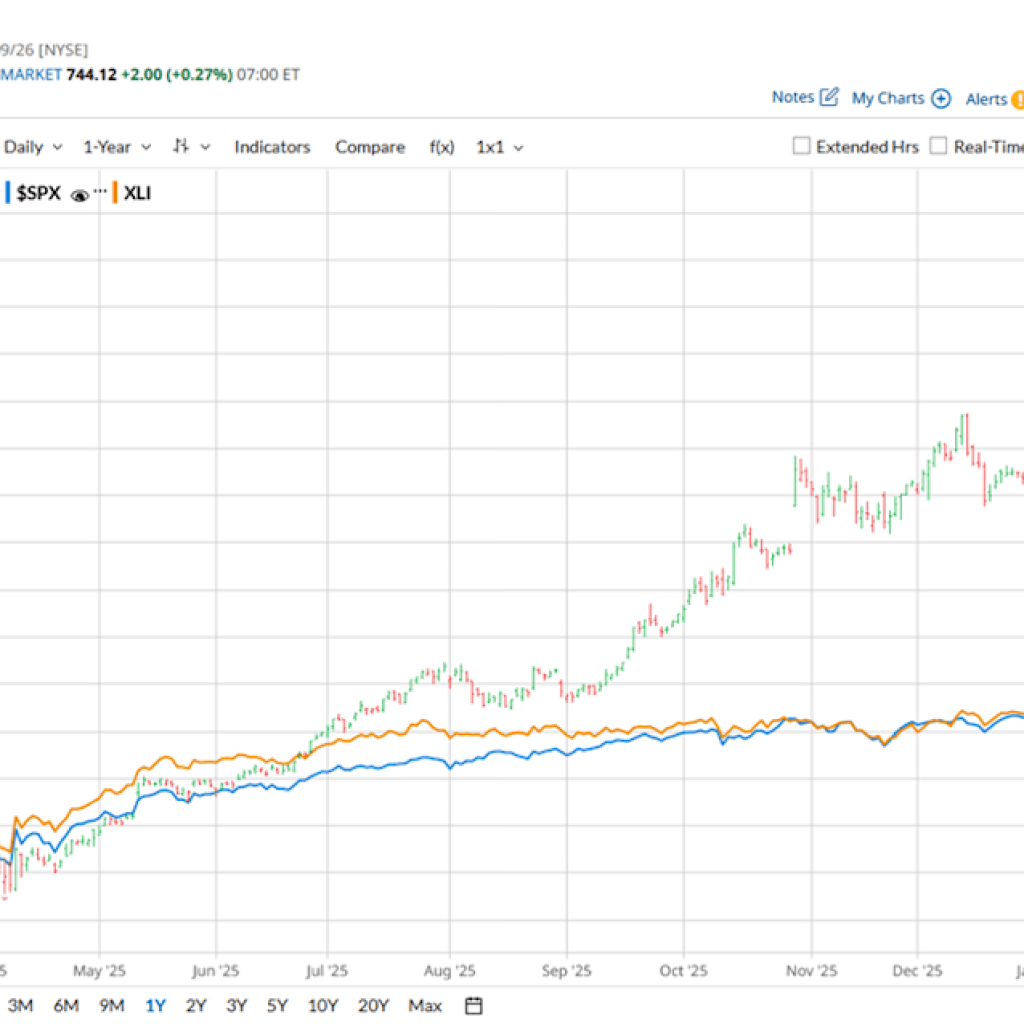Click the Notes edit pencil icon
This screenshot has height=1024, width=1024.
click(828, 97)
